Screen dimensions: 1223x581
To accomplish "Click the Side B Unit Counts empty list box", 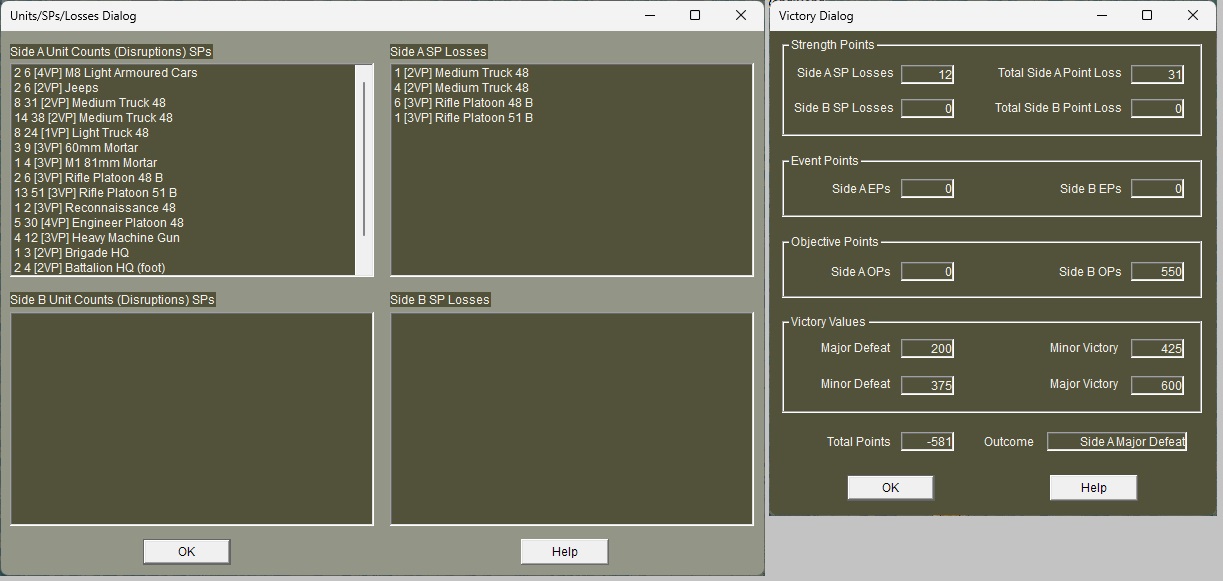I will click(x=192, y=419).
